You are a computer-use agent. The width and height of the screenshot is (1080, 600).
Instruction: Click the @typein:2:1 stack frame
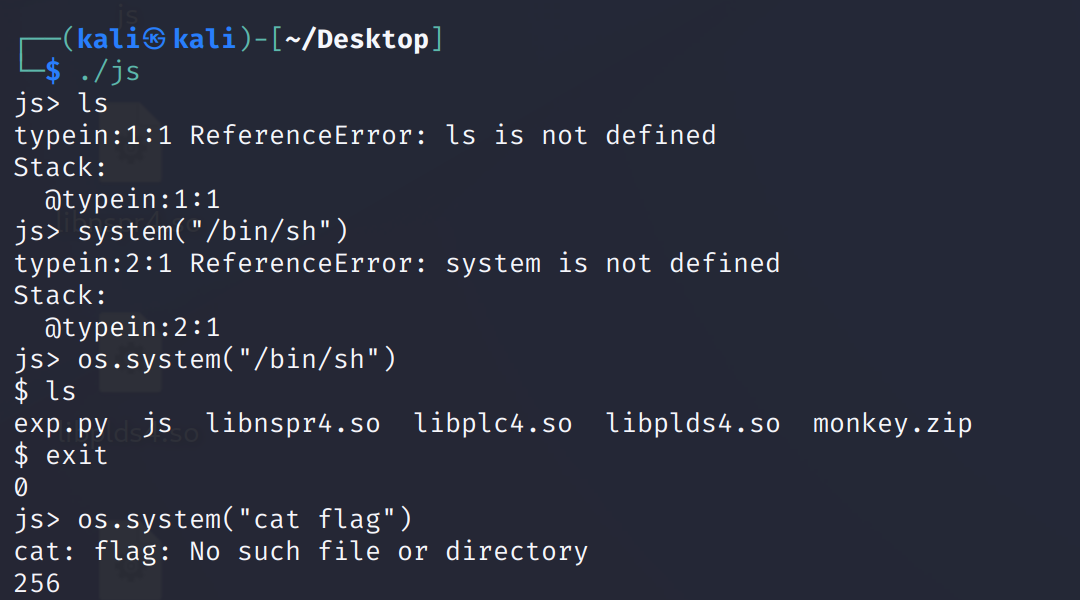132,327
